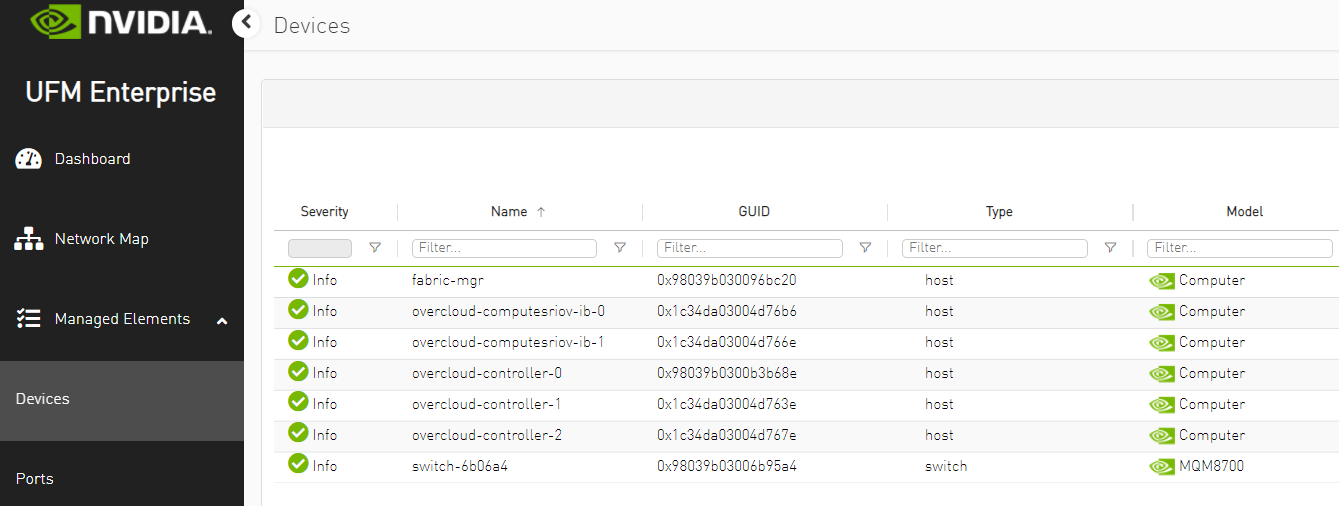This screenshot has height=506, width=1339.
Task: Open the GUID column filter options icon
Action: pos(865,248)
